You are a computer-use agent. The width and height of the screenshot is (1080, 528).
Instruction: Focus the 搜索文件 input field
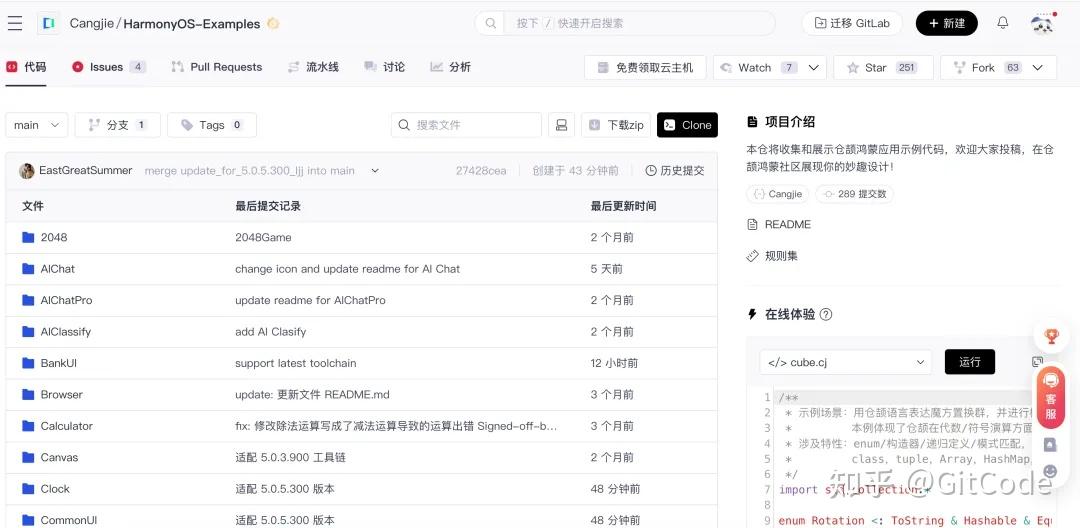pos(466,125)
